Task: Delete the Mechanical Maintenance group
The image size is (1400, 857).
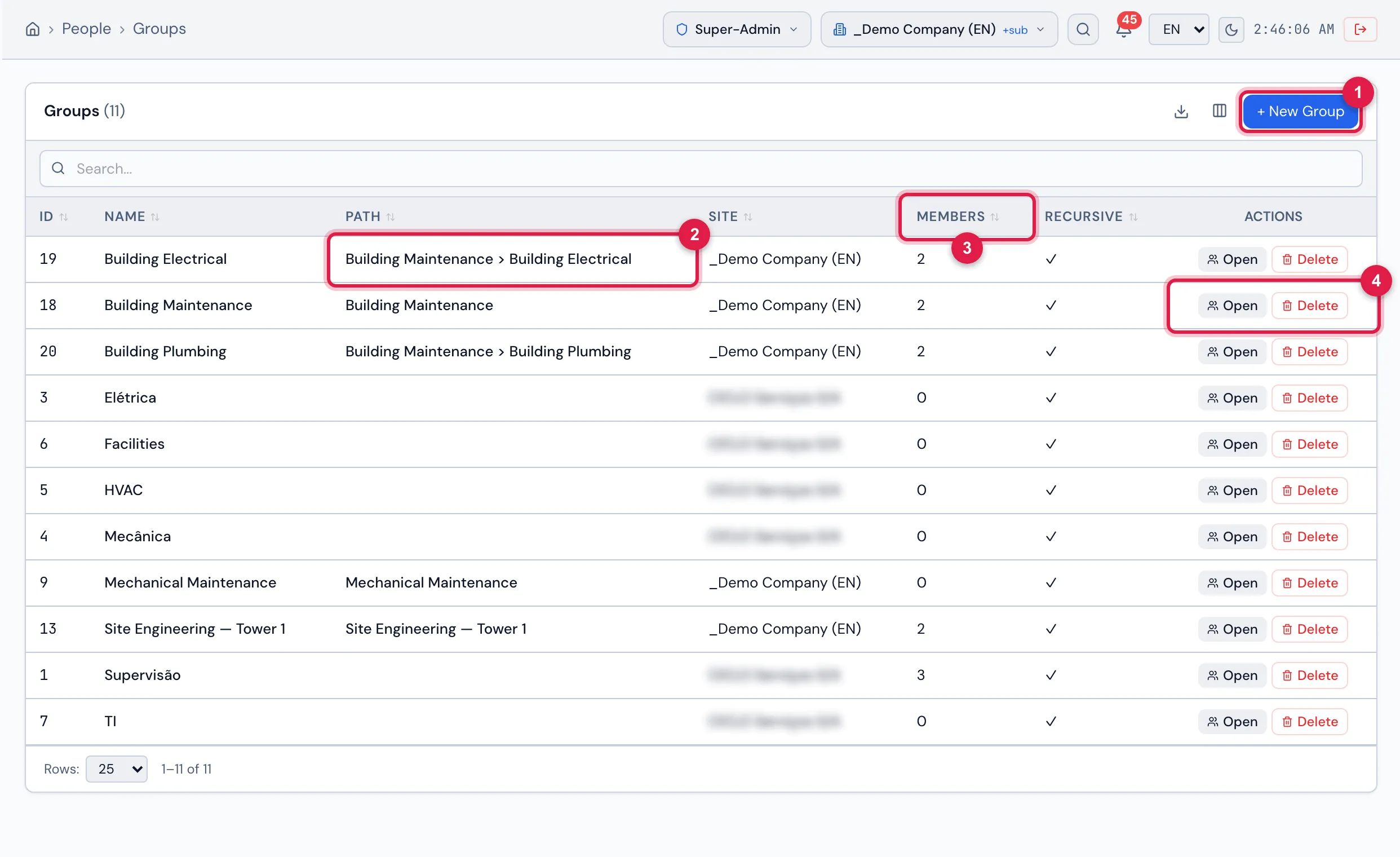Action: tap(1310, 583)
